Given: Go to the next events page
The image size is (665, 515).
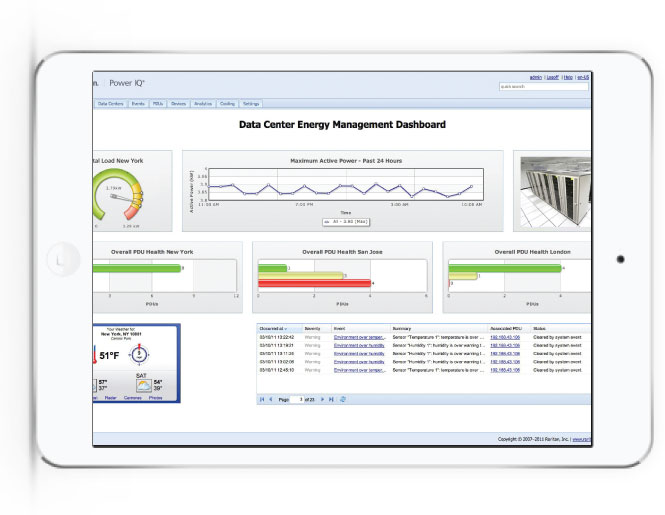Looking at the screenshot, I should coord(323,399).
